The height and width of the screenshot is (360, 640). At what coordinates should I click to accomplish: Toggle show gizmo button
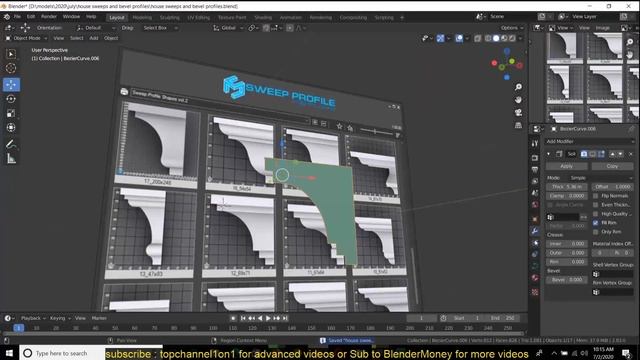click(440, 38)
